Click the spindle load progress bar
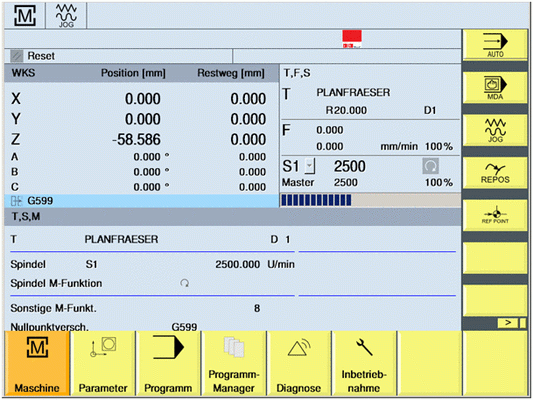The image size is (533, 400). click(x=370, y=201)
